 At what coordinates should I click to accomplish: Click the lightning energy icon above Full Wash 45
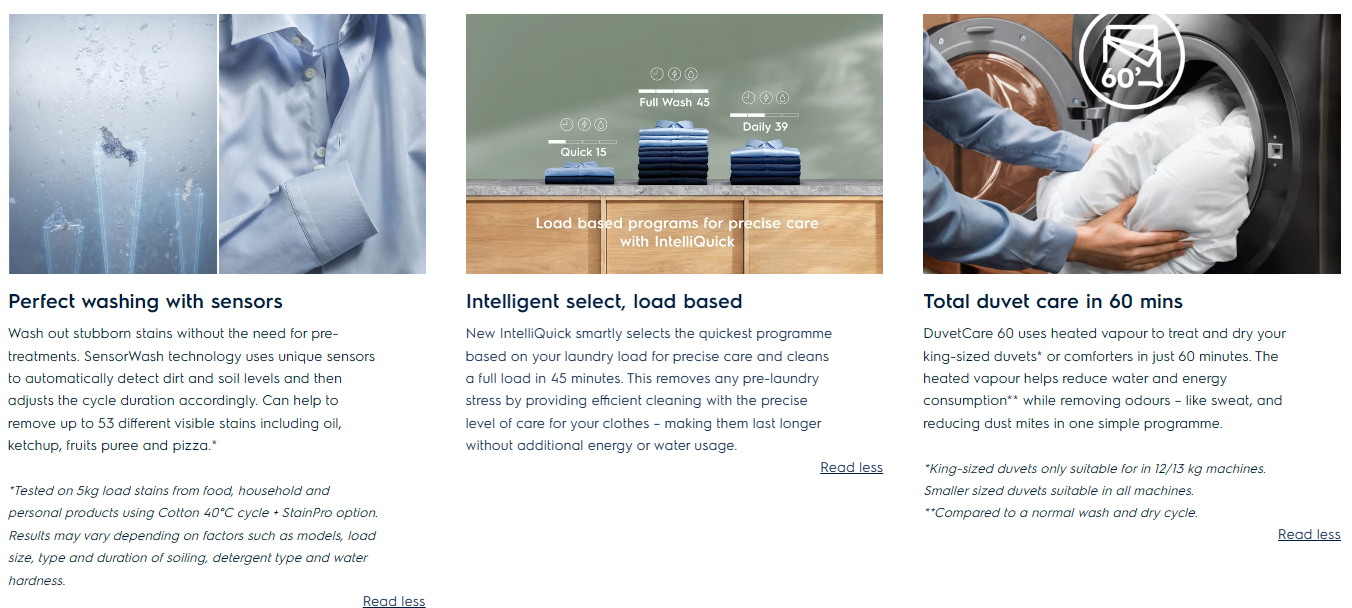point(674,74)
